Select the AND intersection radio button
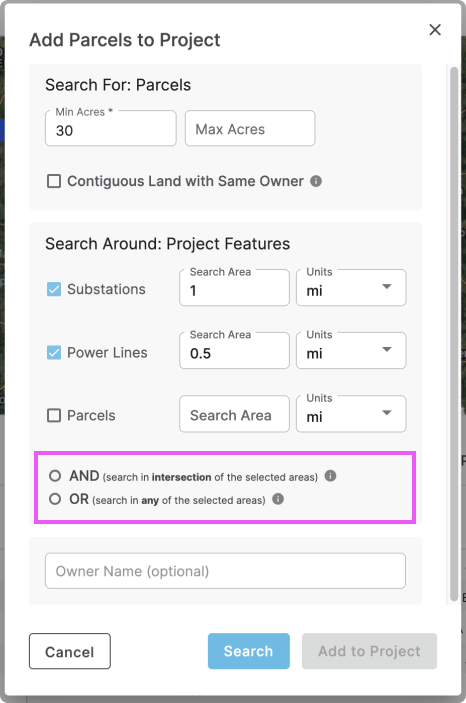466x703 pixels. click(x=55, y=476)
